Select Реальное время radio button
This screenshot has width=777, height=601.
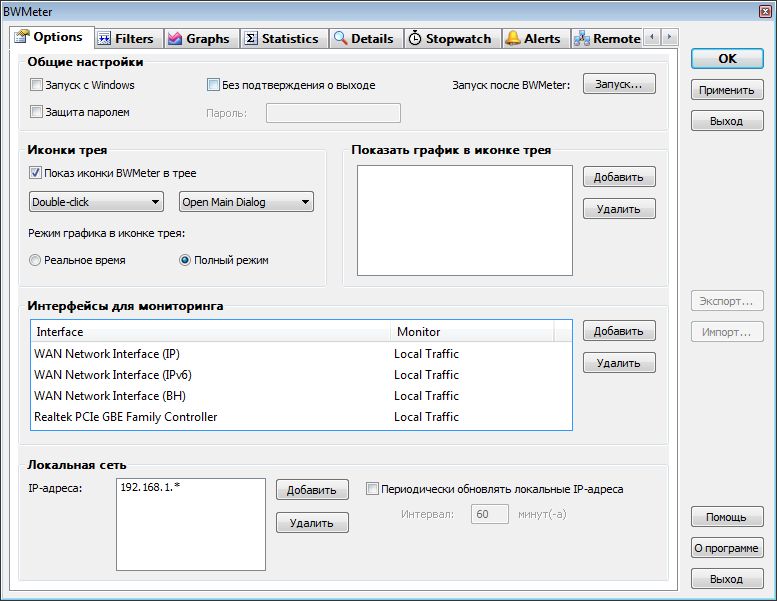(x=35, y=260)
